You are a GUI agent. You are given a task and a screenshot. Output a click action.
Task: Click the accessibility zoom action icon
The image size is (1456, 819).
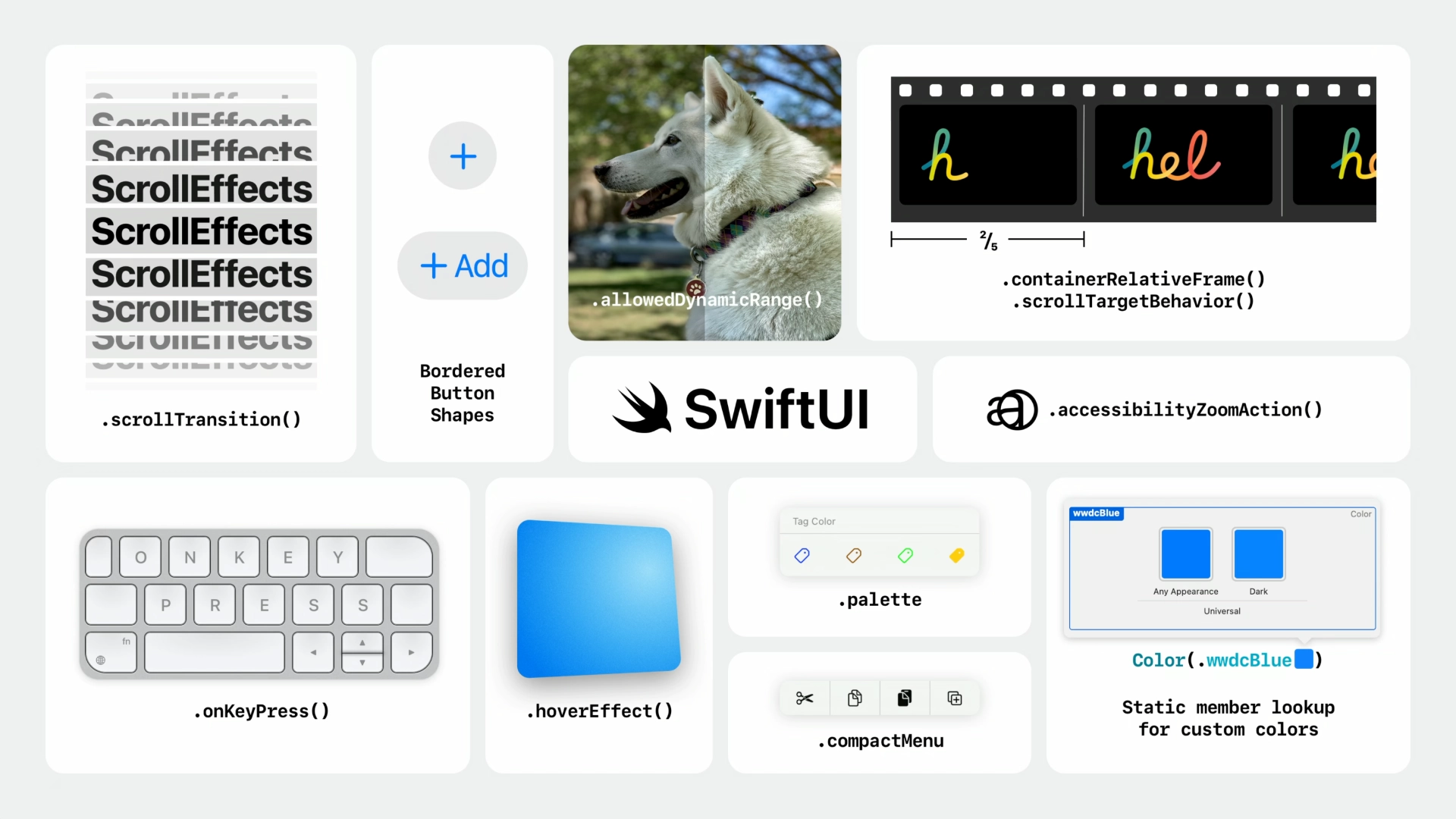(x=1012, y=409)
